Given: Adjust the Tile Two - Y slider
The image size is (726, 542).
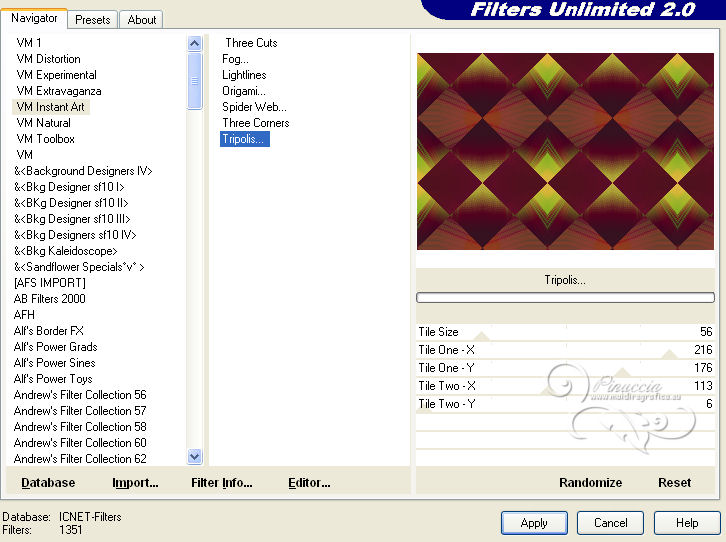Looking at the screenshot, I should 565,404.
